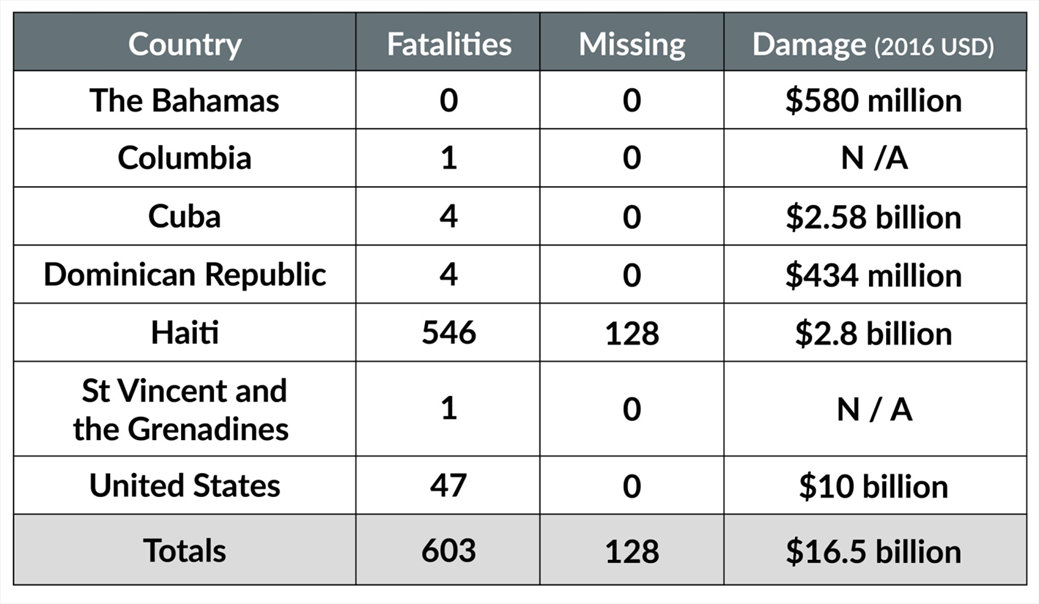Select the Haiti row label
Viewport: 1039px width, 604px height.
click(x=185, y=332)
